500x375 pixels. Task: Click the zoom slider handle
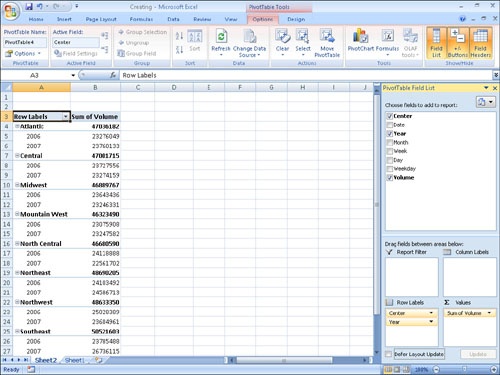464,369
